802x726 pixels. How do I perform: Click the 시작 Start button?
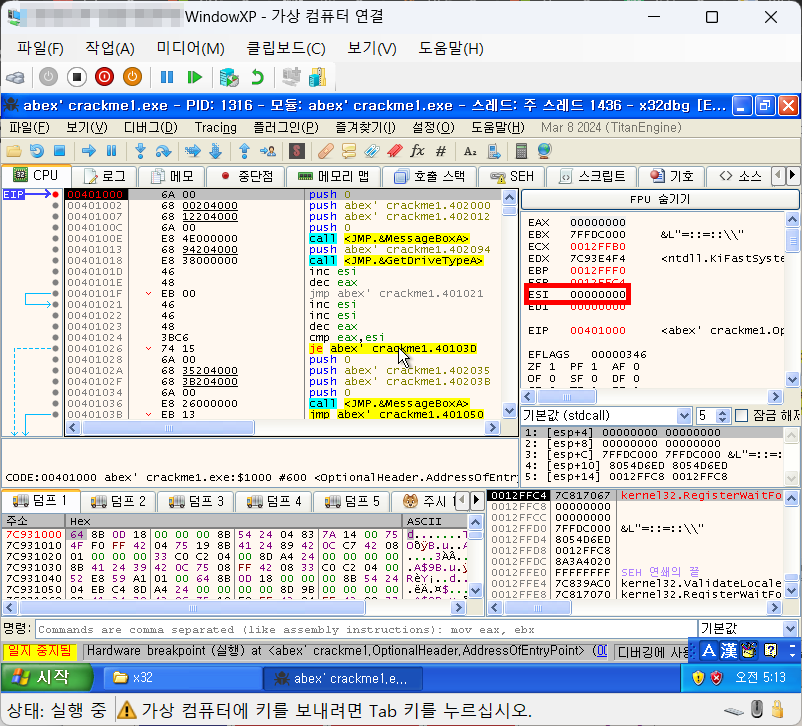pos(47,677)
